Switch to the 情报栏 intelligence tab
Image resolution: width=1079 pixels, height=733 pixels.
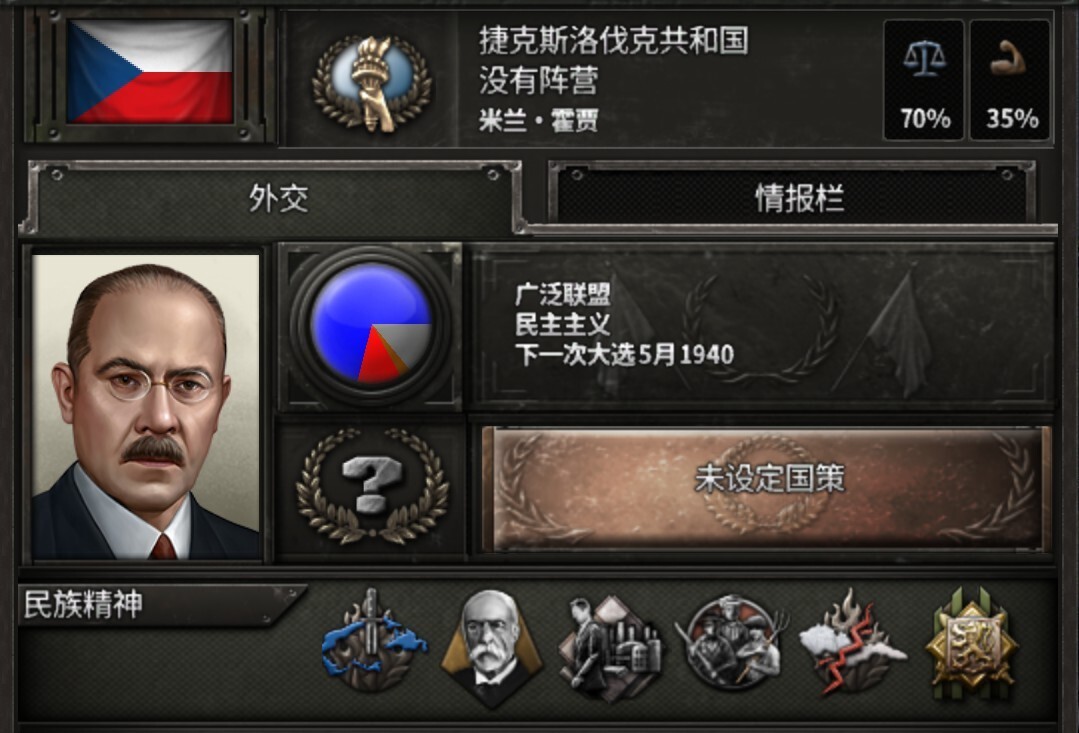[798, 198]
